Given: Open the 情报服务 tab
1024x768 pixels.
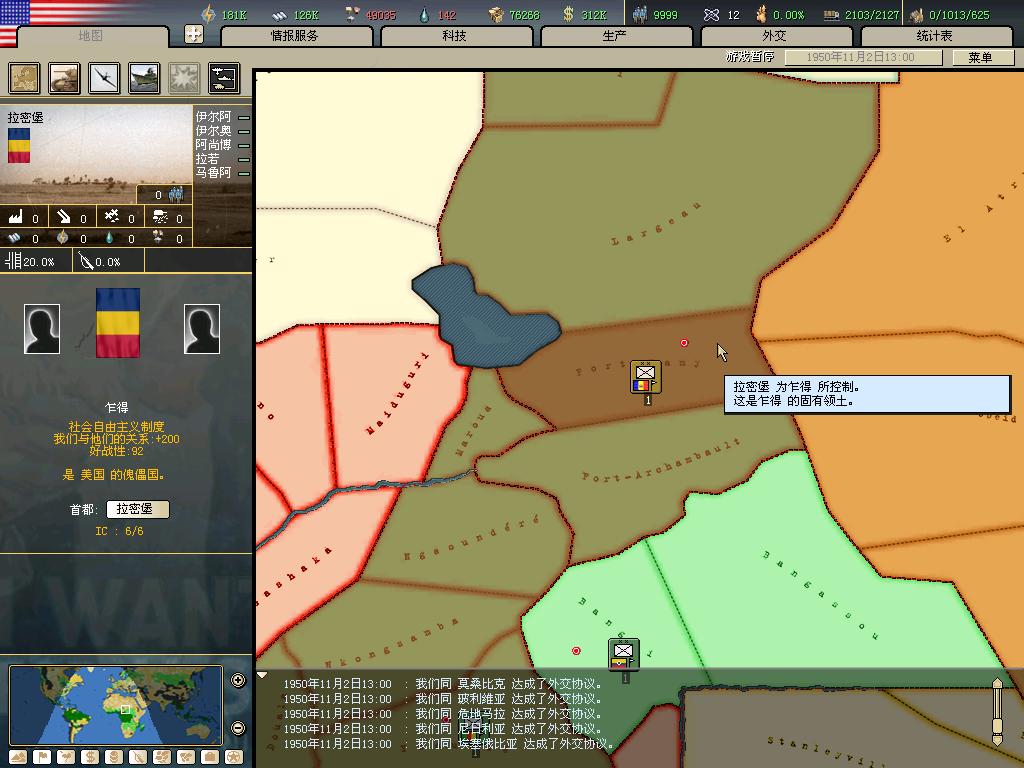Looking at the screenshot, I should point(296,36).
